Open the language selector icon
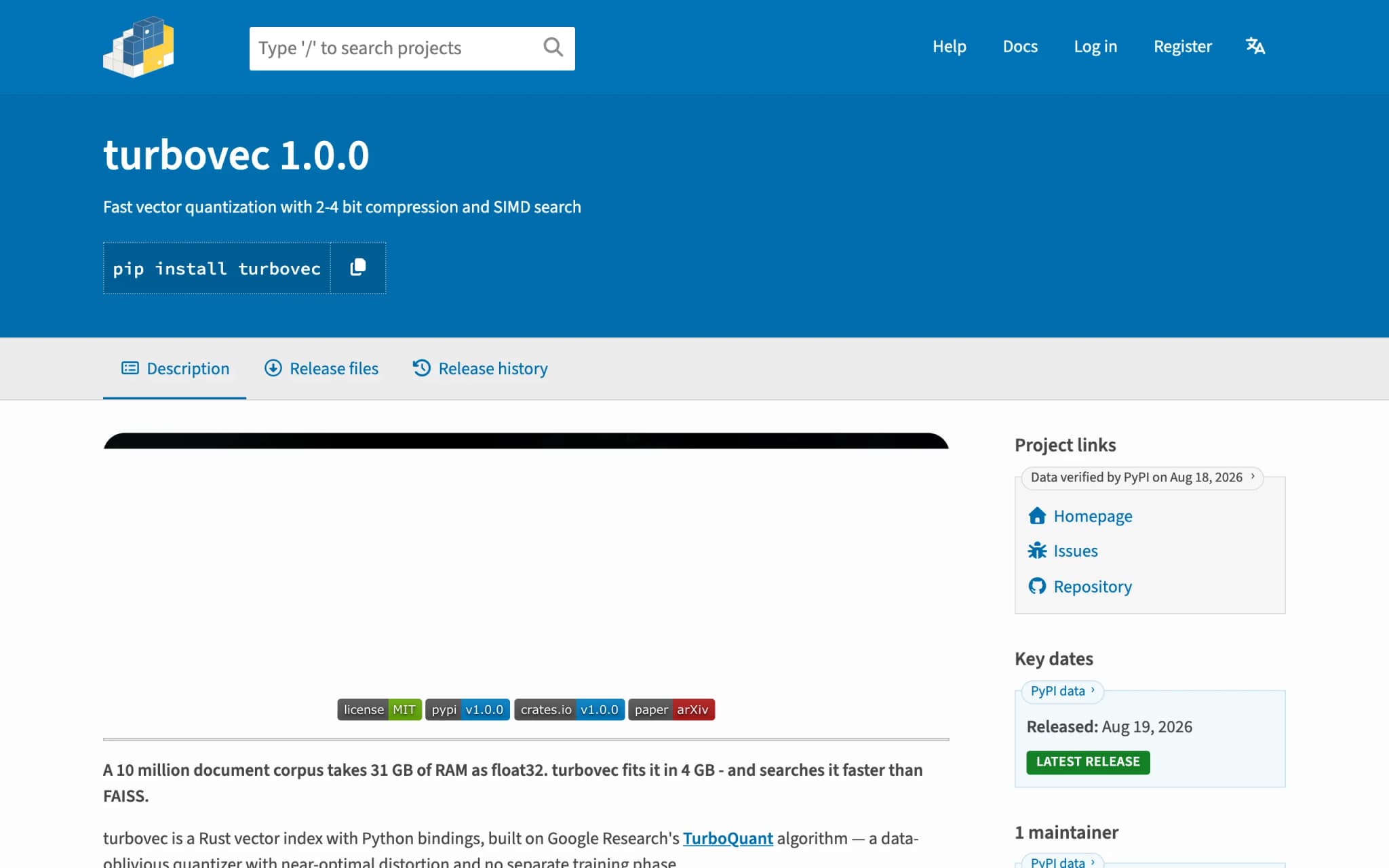This screenshot has width=1389, height=868. 1255,46
